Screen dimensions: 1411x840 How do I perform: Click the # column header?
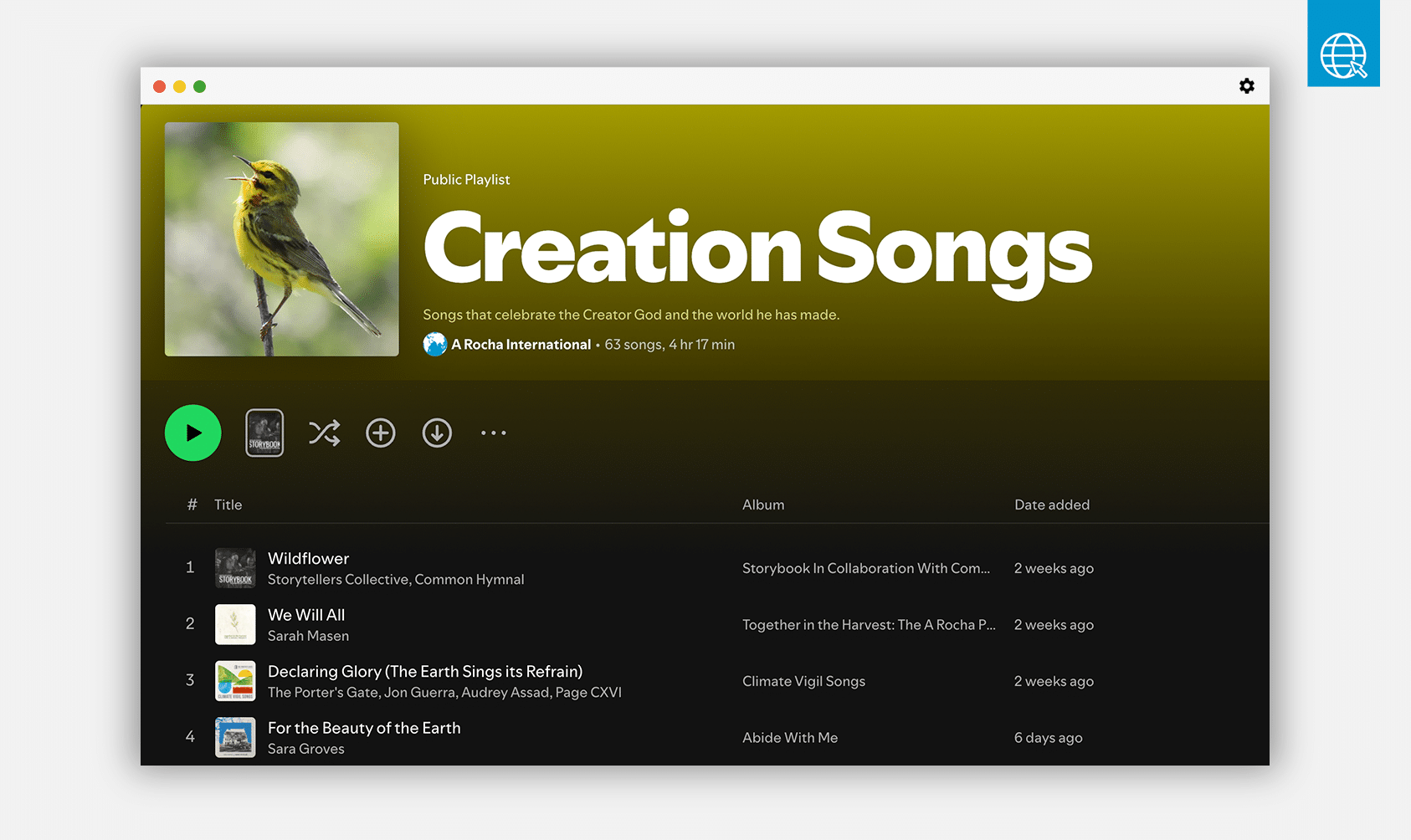192,505
